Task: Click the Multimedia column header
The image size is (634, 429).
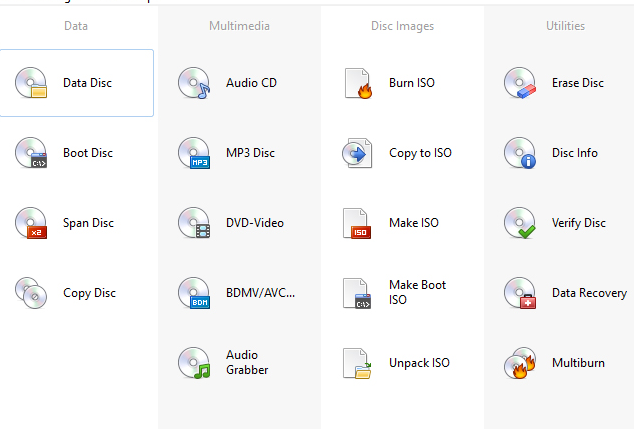Action: pyautogui.click(x=239, y=26)
